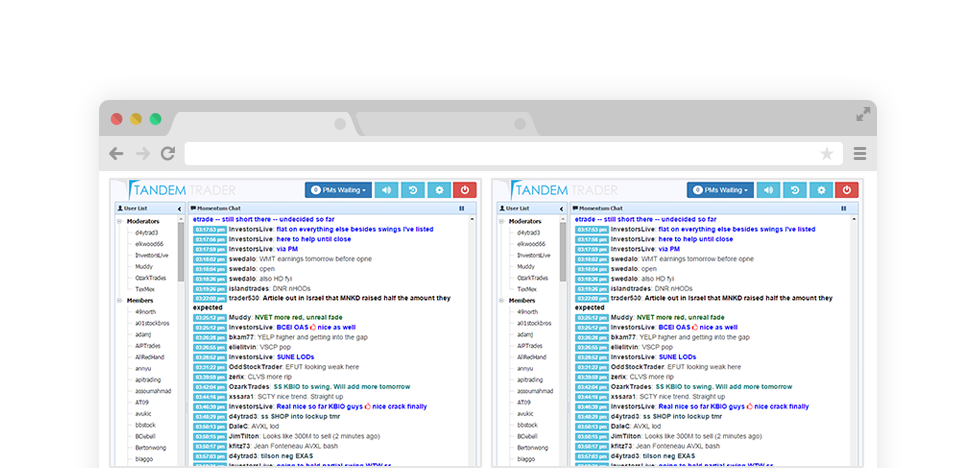Reload the page with the refresh icon

pos(168,153)
